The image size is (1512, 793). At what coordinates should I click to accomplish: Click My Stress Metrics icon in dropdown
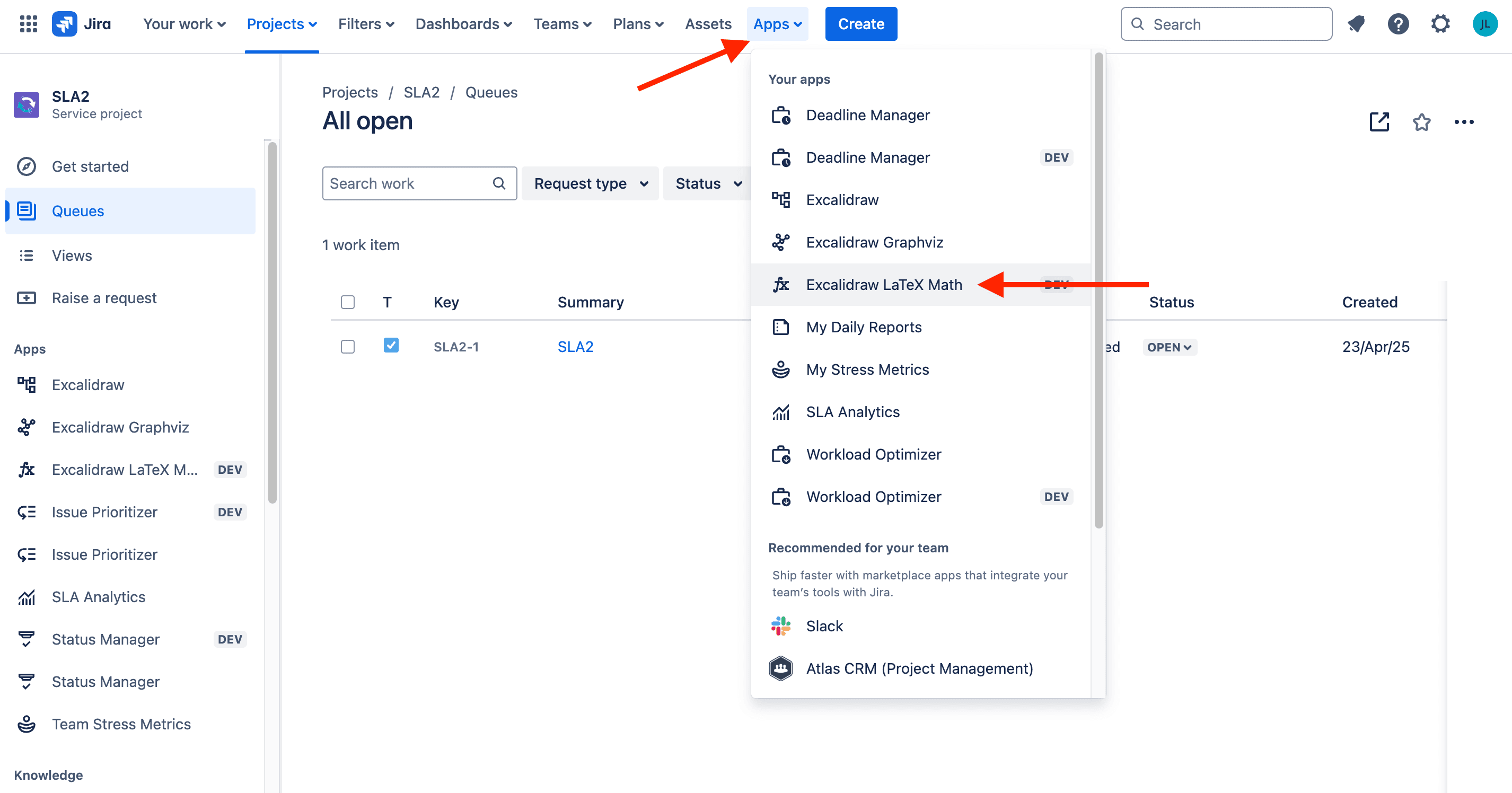pyautogui.click(x=780, y=370)
